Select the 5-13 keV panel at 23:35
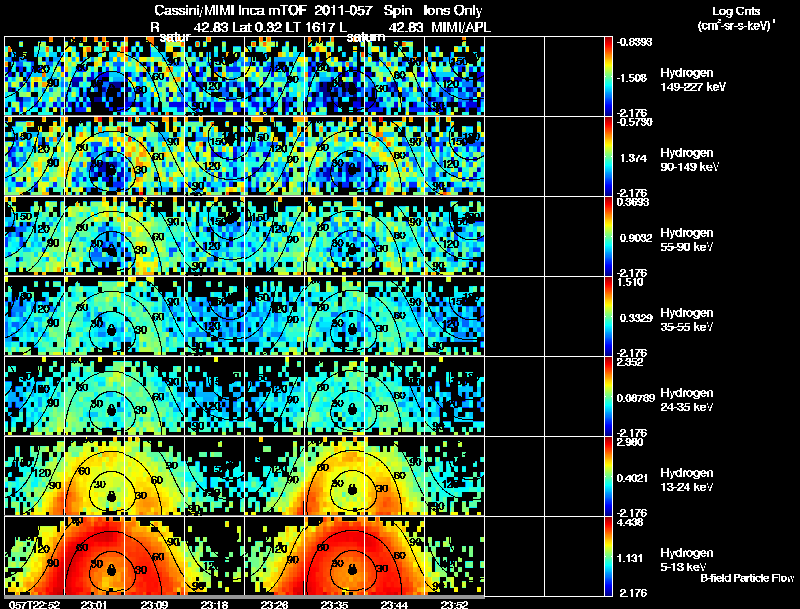Viewport: 800px width, 609px height. point(335,556)
